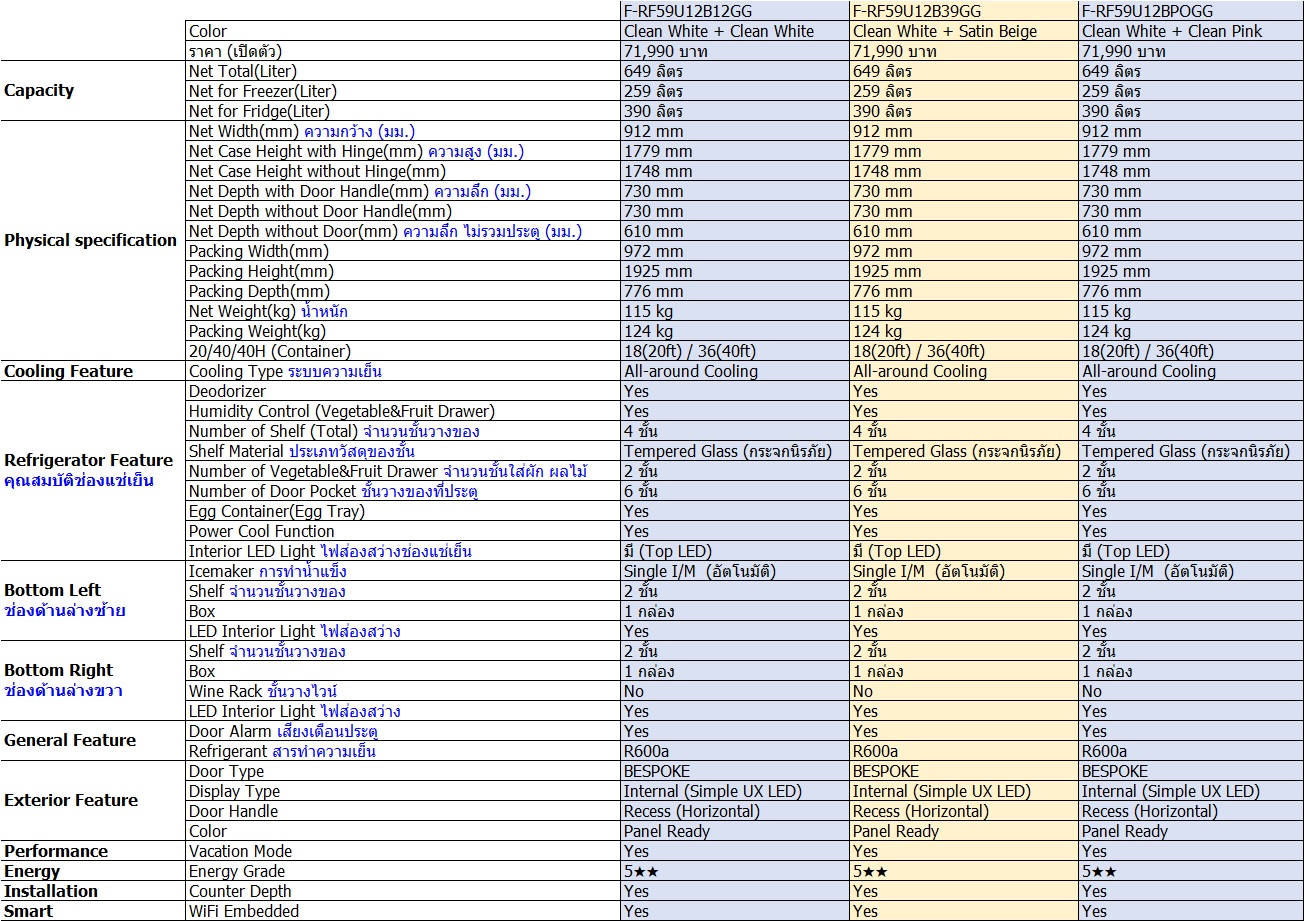Click the Cooling Type row label

click(x=286, y=371)
